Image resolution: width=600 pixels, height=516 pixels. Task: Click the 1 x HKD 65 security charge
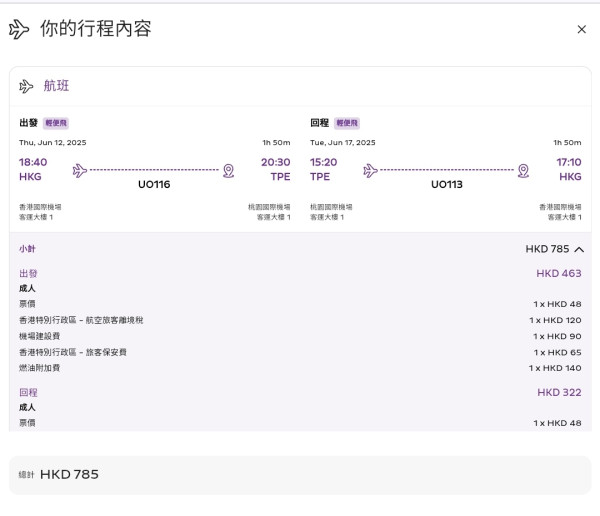click(x=558, y=352)
